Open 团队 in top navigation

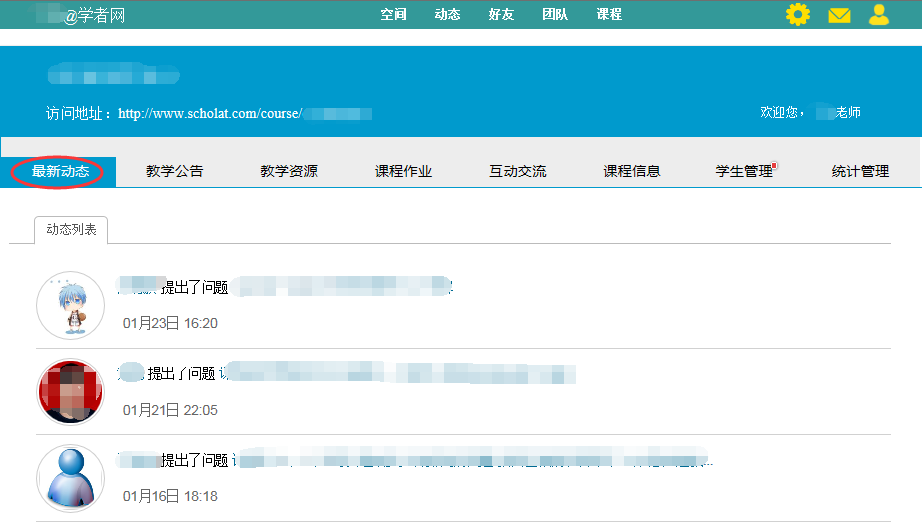[555, 15]
